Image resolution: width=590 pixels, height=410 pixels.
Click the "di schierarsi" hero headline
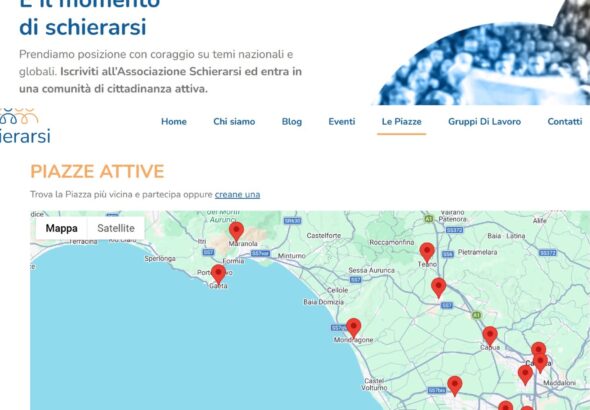(83, 27)
